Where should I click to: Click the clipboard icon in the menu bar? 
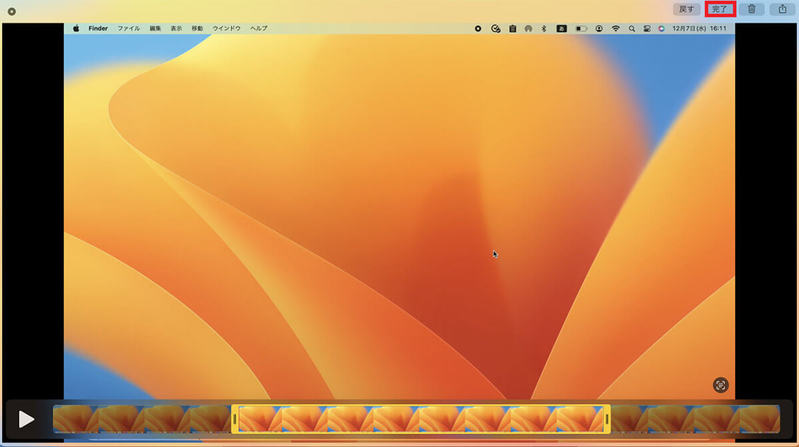tap(512, 29)
